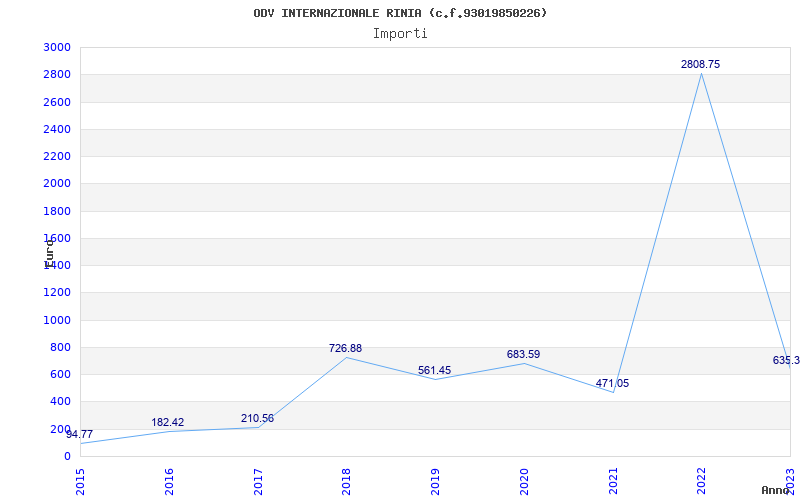Click the 3000 y-axis tick label
Viewport: 800px width, 500px height.
click(57, 48)
